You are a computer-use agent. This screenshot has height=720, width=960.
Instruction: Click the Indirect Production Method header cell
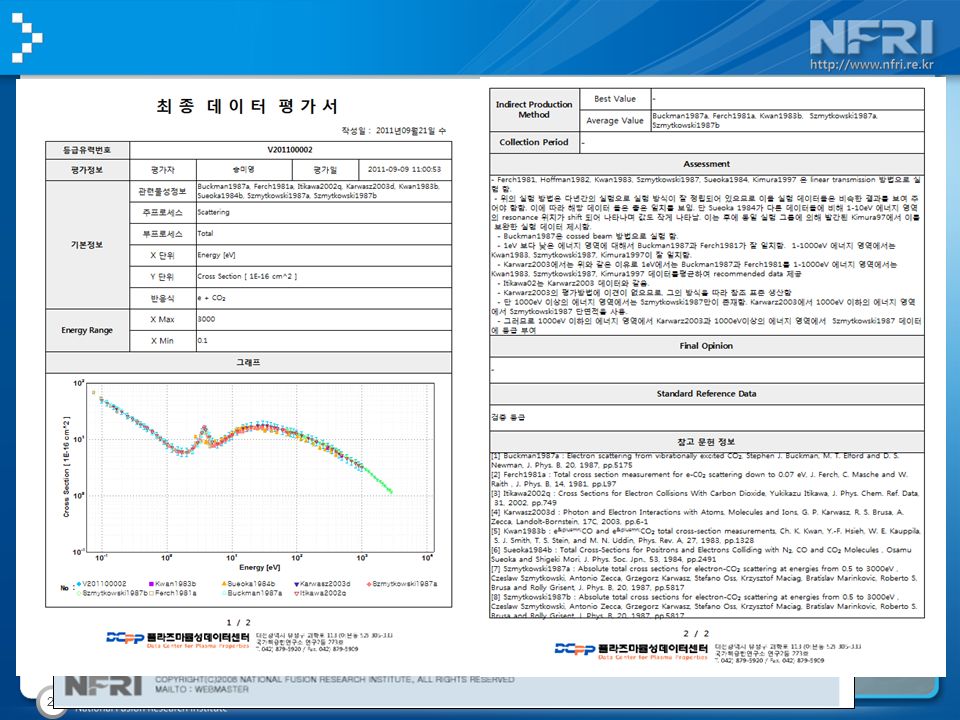tap(534, 110)
